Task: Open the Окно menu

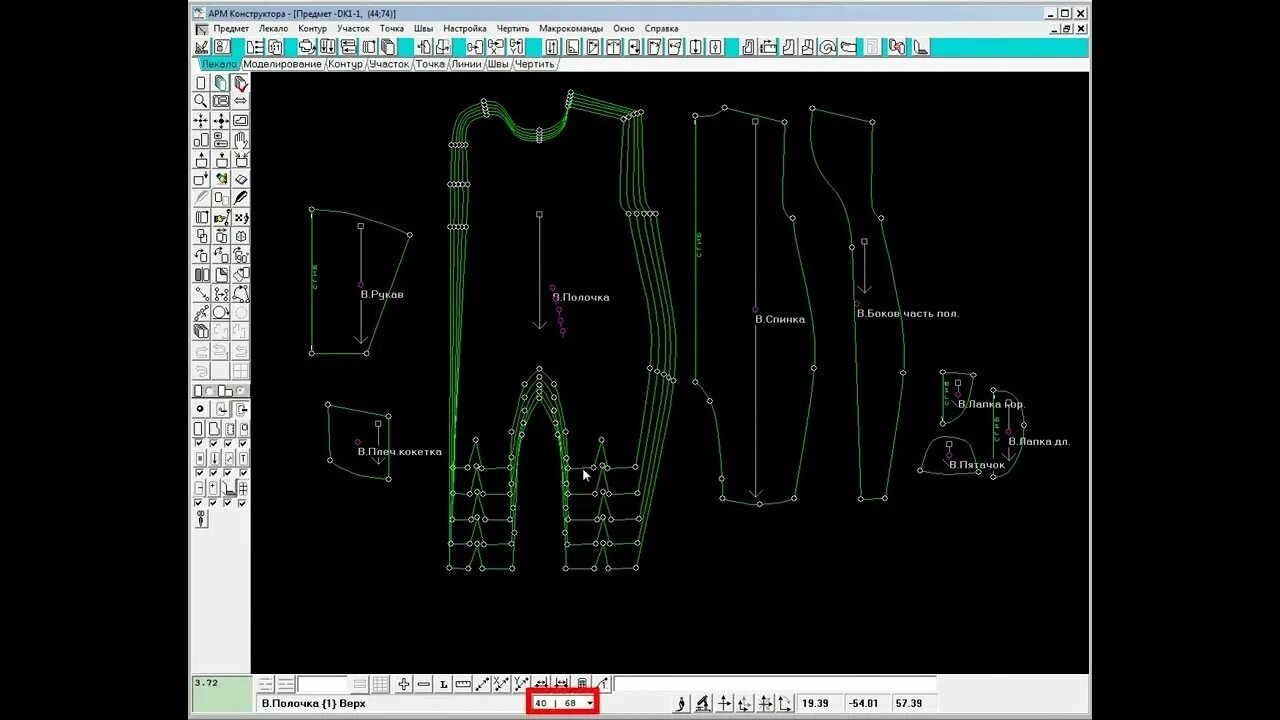Action: [623, 28]
